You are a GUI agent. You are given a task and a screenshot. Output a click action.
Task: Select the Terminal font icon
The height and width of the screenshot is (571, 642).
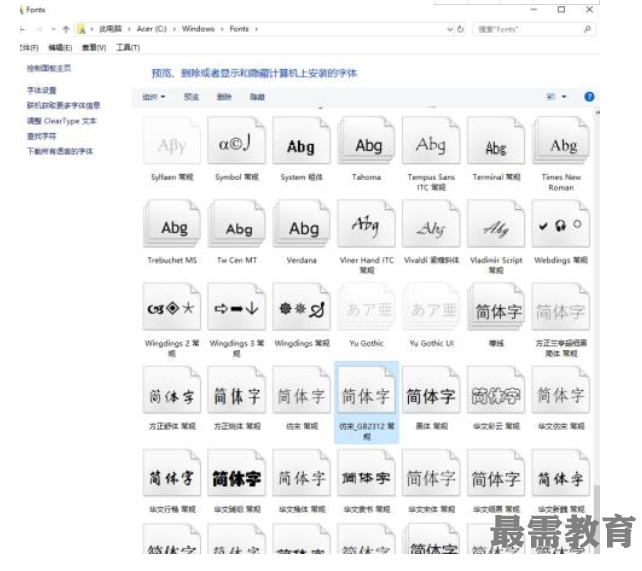[x=496, y=140]
